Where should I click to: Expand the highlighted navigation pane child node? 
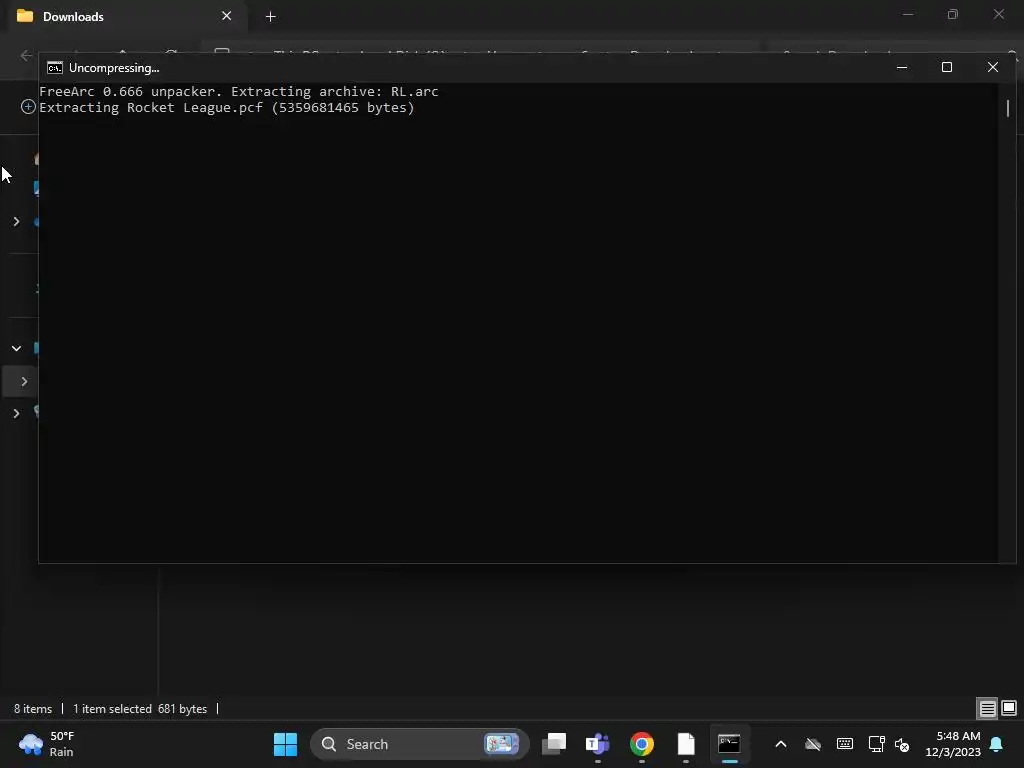24,381
